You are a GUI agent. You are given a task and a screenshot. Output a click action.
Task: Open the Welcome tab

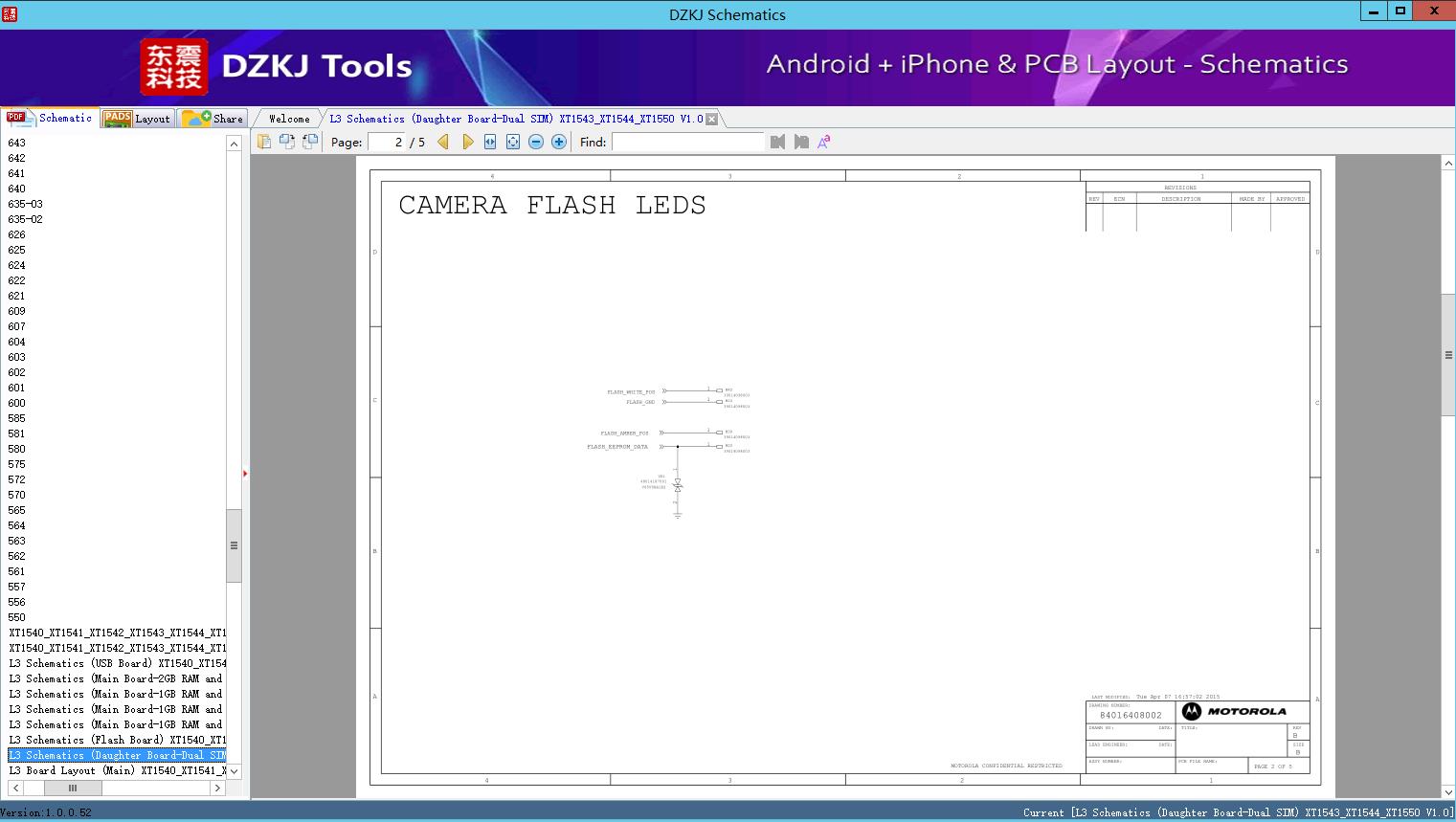coord(288,118)
